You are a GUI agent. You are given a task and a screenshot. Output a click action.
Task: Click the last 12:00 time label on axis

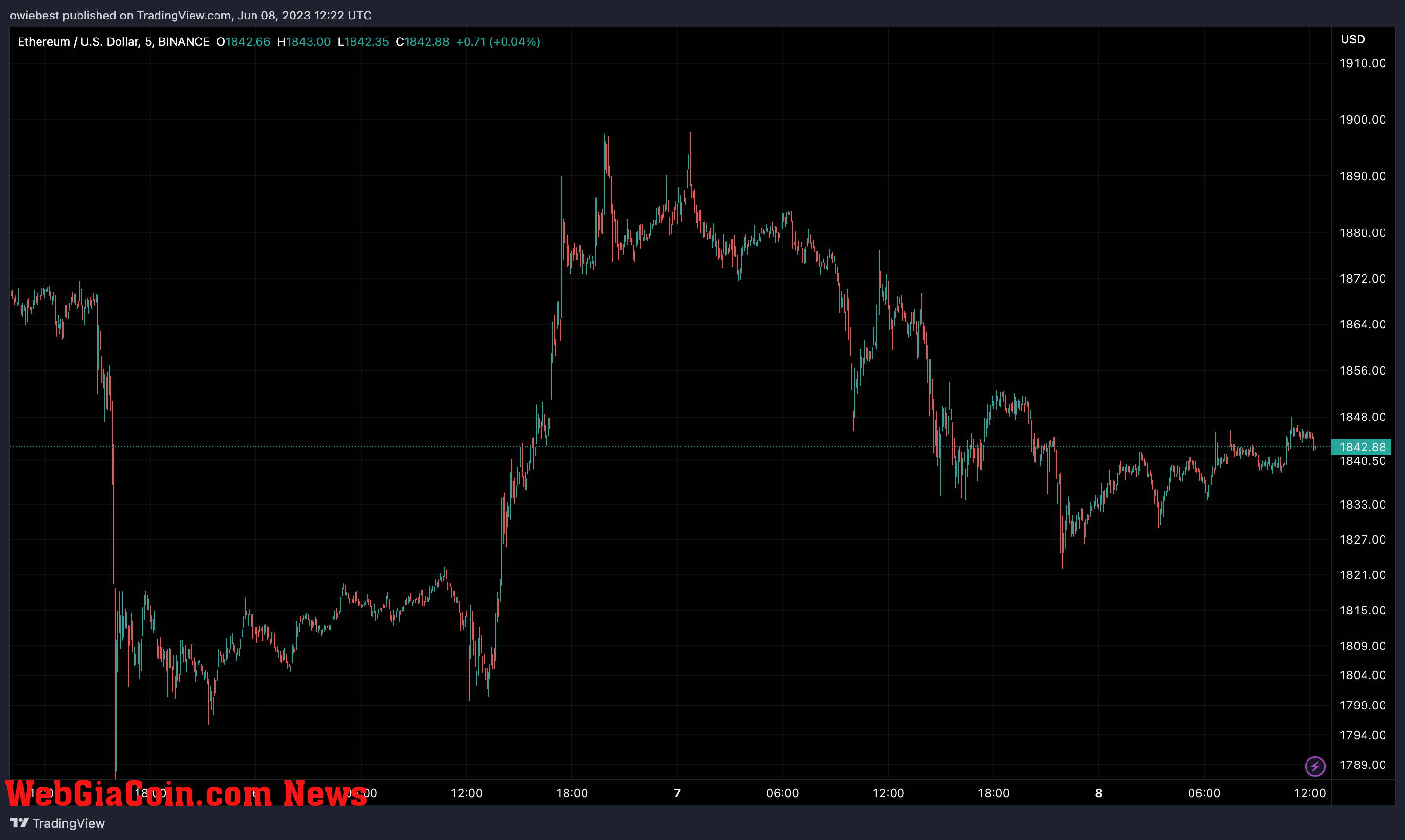pyautogui.click(x=1310, y=794)
